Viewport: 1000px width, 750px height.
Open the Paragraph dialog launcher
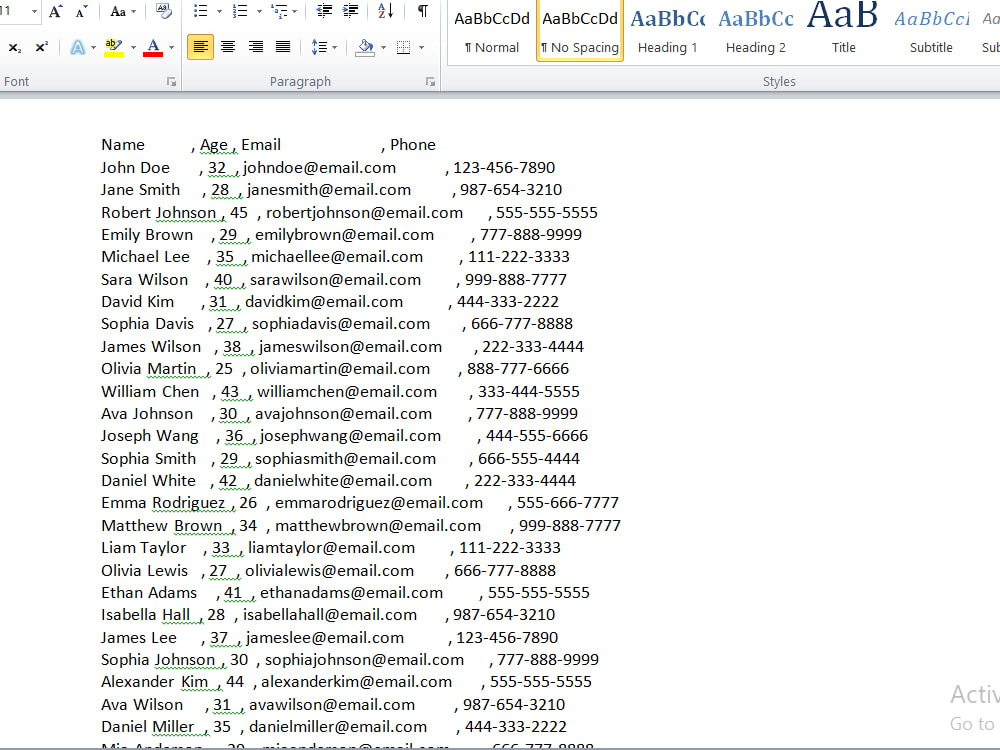pyautogui.click(x=430, y=82)
